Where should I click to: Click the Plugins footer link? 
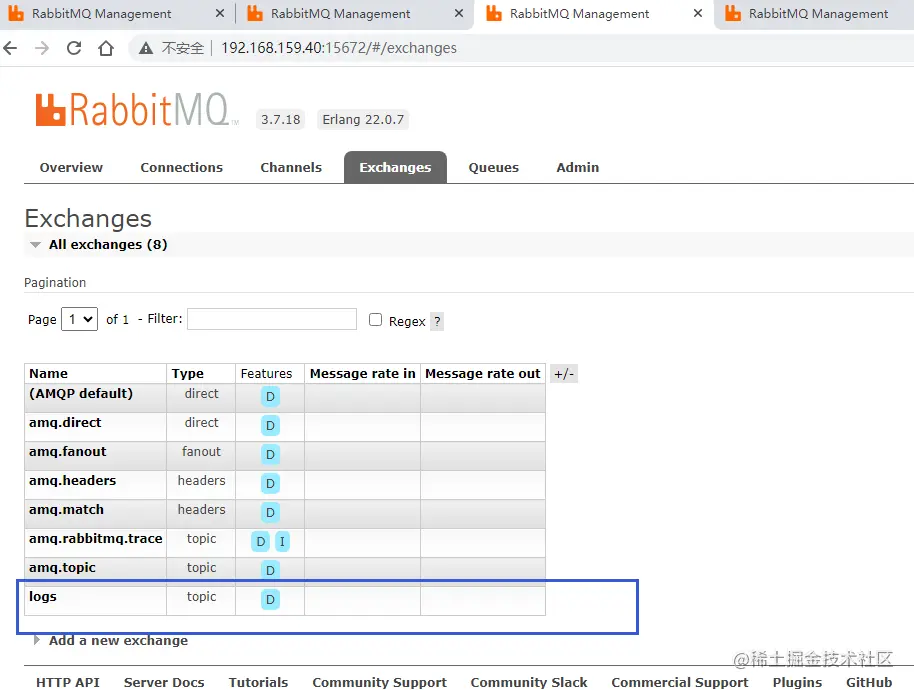point(797,682)
